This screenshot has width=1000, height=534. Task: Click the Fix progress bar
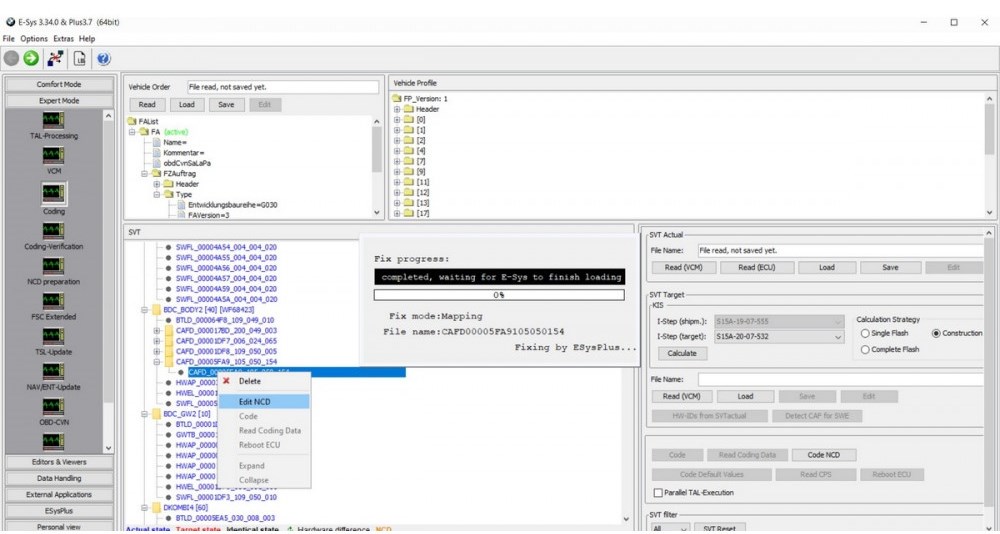(499, 295)
